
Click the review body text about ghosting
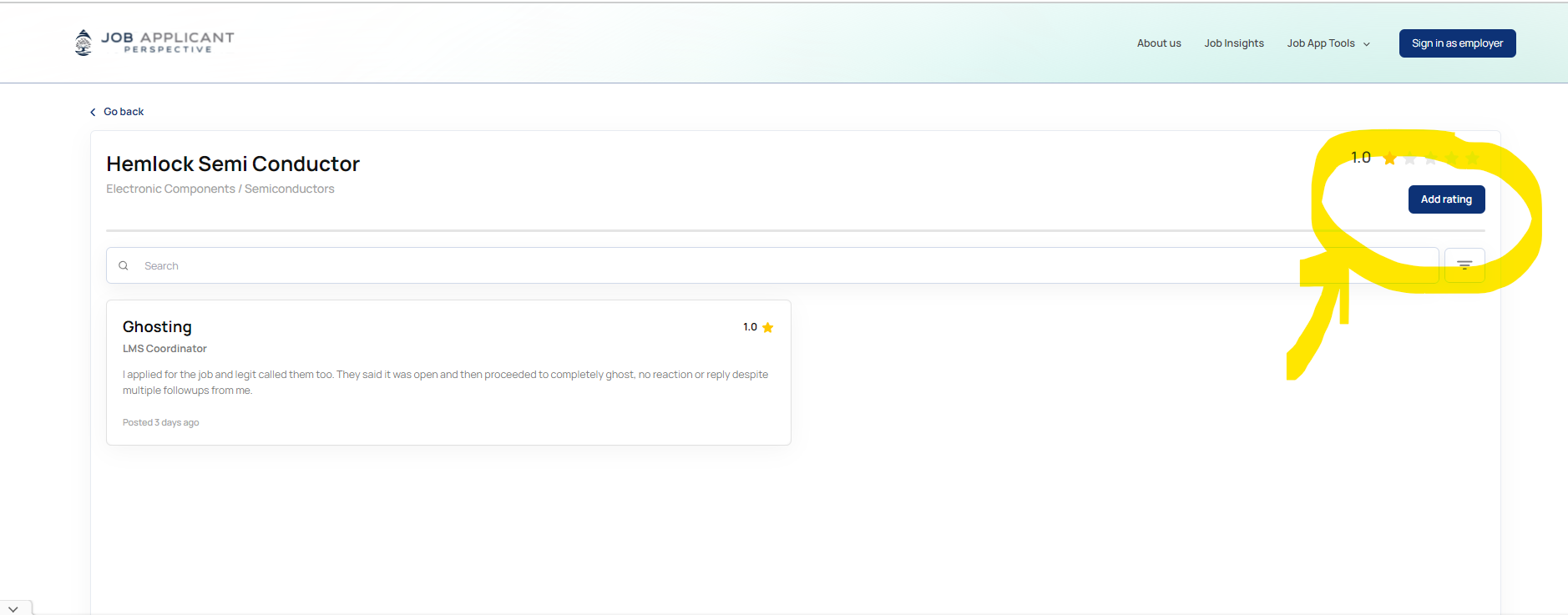[445, 382]
